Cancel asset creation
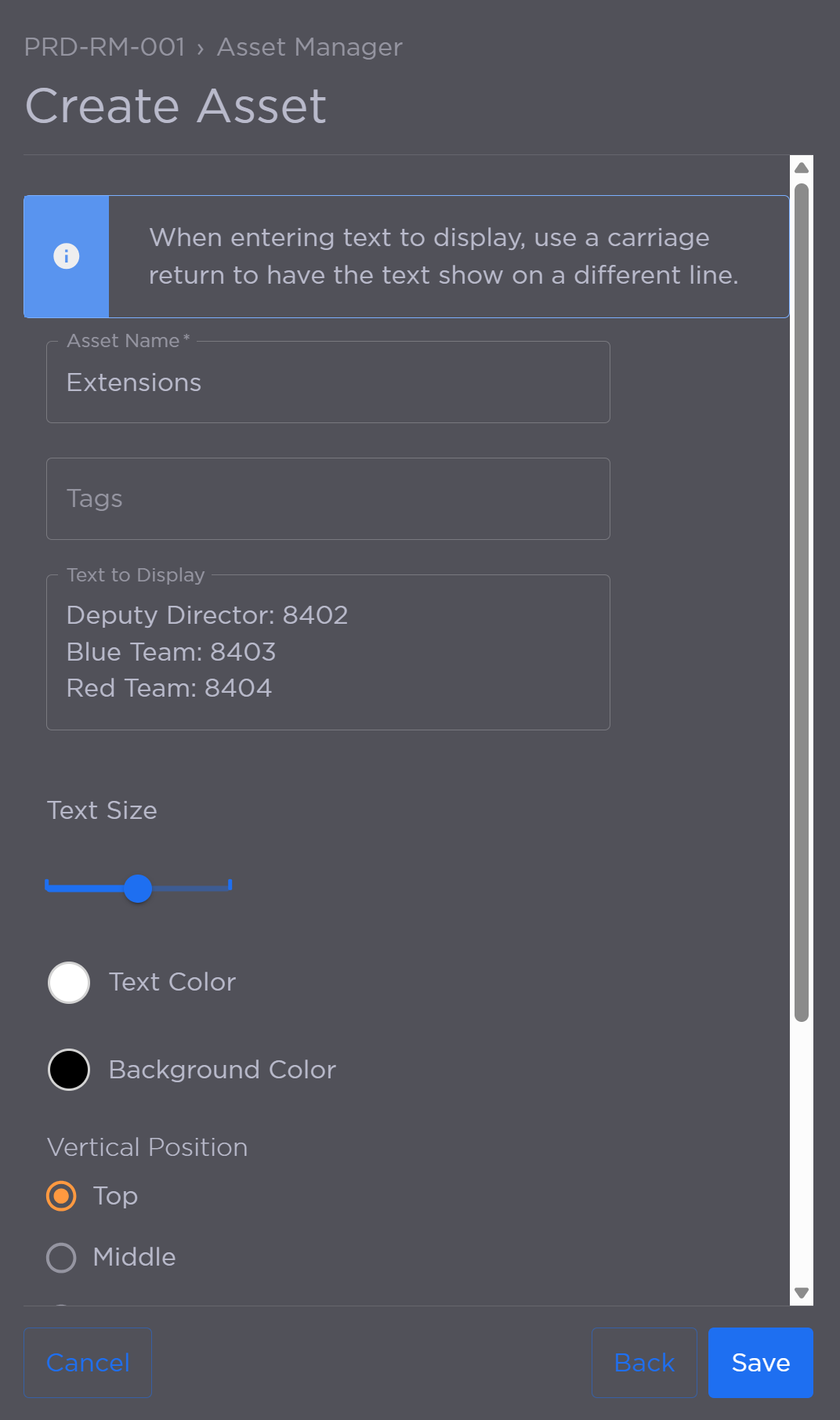The height and width of the screenshot is (1420, 840). pos(87,1362)
